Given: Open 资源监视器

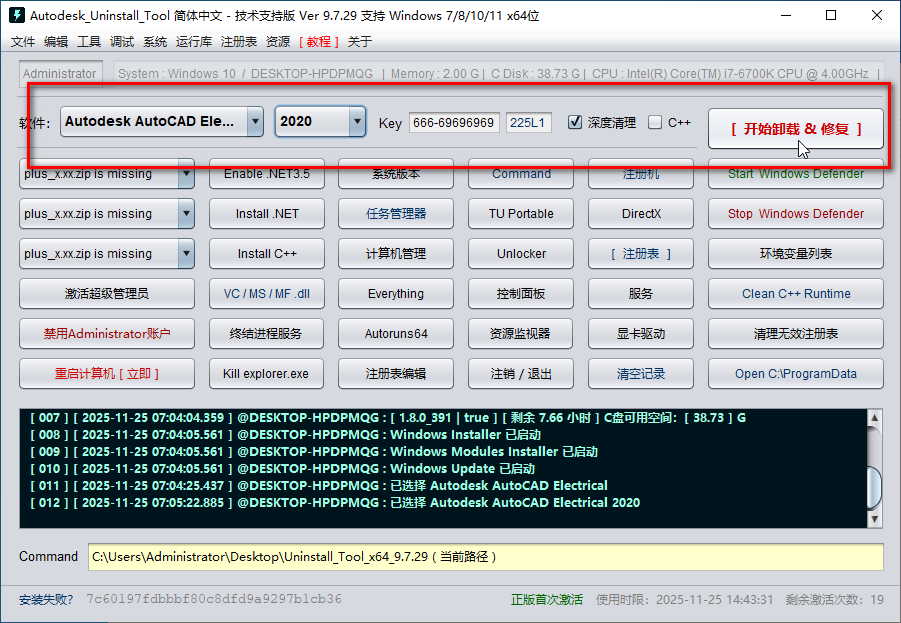Looking at the screenshot, I should (x=521, y=333).
